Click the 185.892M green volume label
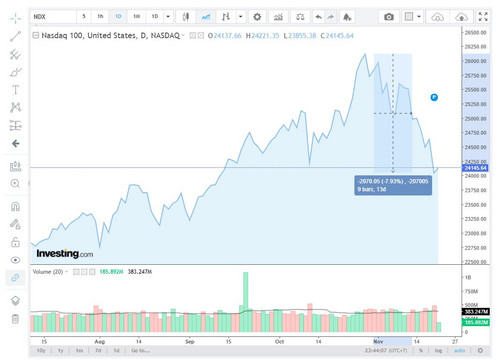 pos(476,322)
